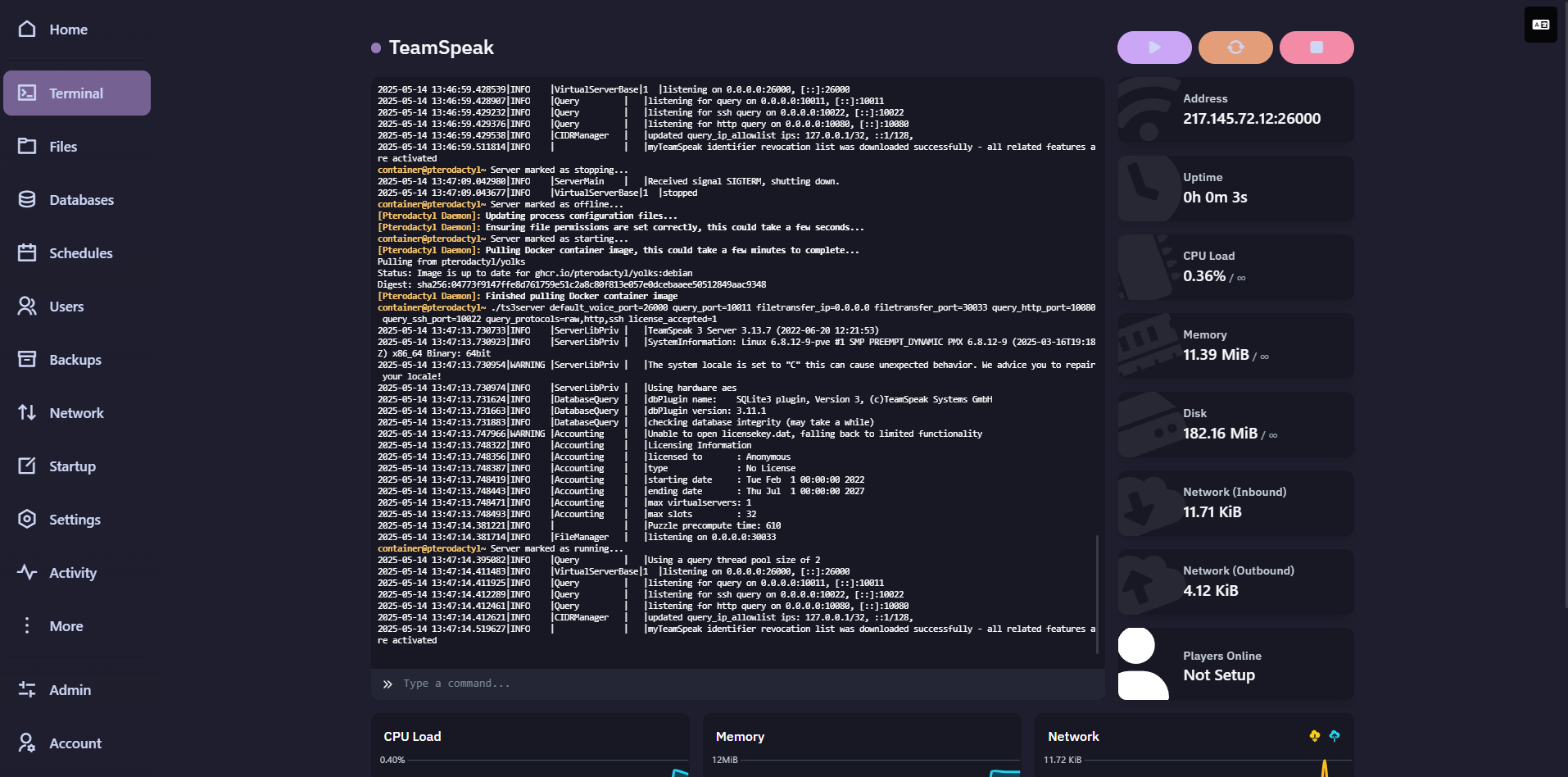Click the Schedules calendar icon
The width and height of the screenshot is (1568, 777).
click(x=27, y=253)
